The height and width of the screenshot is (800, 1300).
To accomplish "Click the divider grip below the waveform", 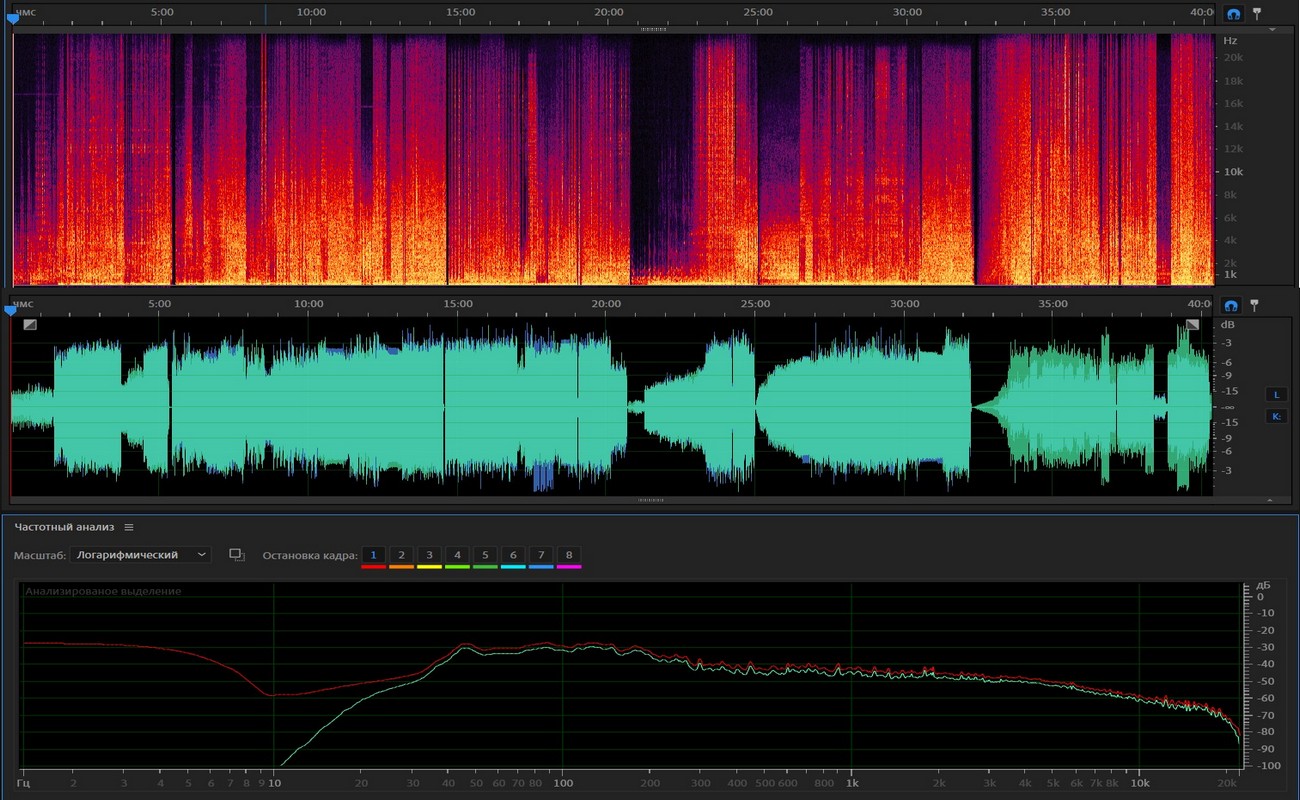I will [x=651, y=499].
